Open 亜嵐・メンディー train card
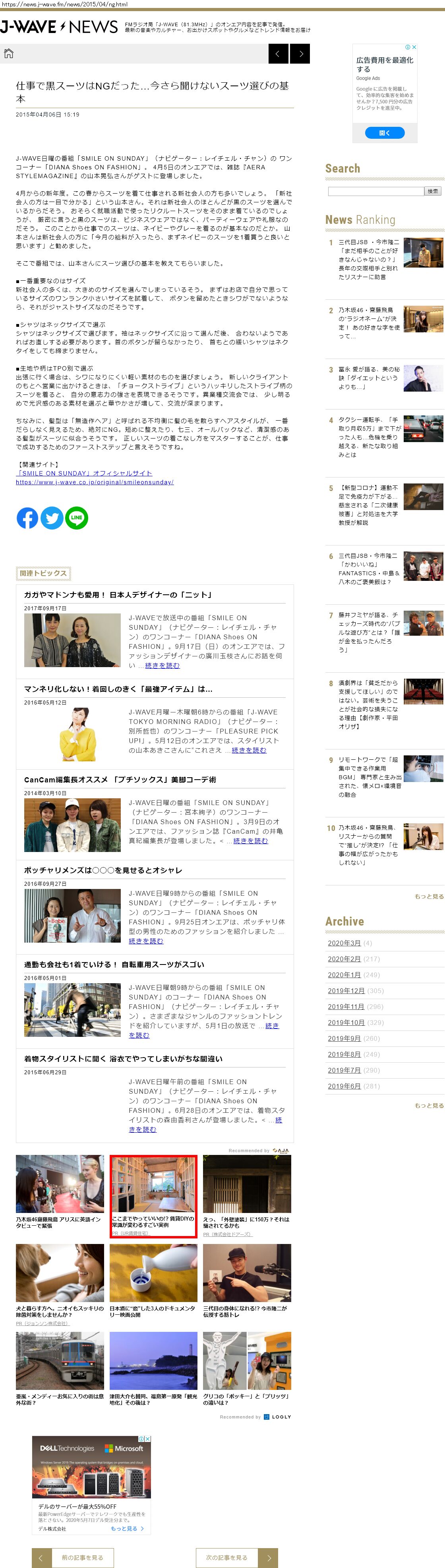 pyautogui.click(x=60, y=1369)
